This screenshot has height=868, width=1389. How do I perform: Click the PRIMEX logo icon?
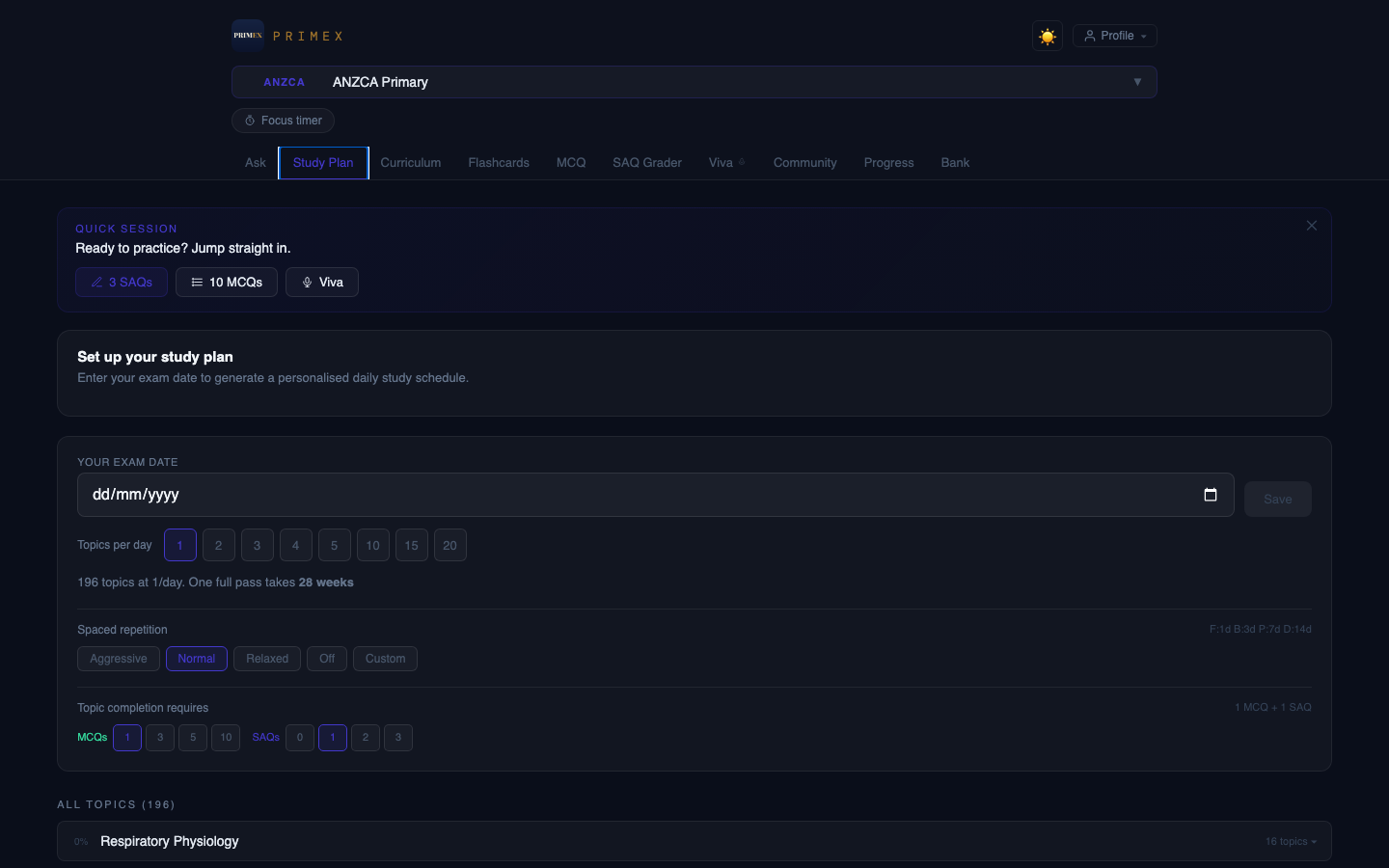248,36
